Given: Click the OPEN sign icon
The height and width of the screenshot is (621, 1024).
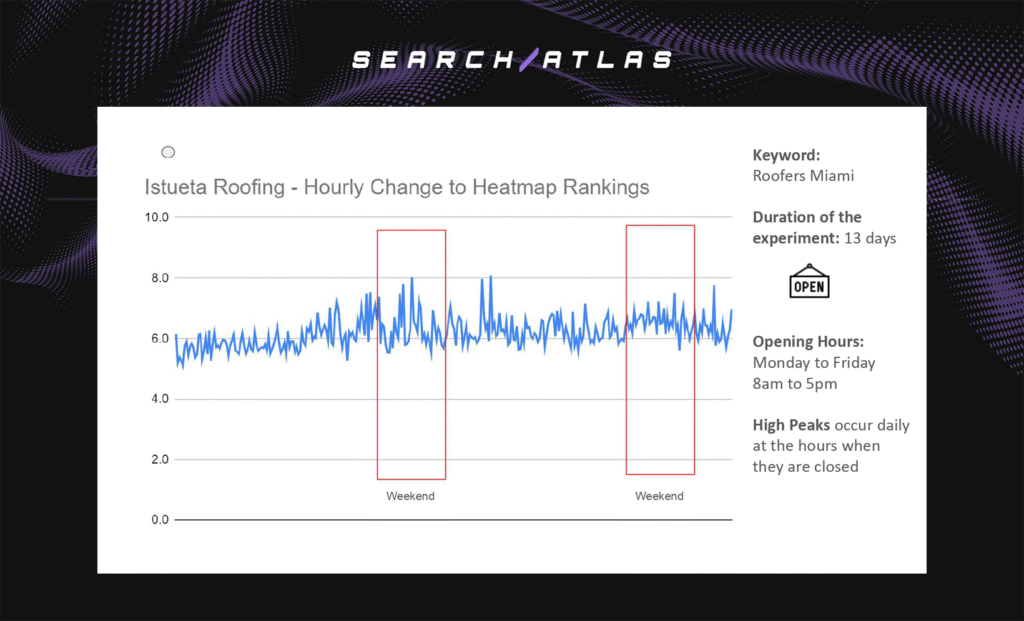Looking at the screenshot, I should (809, 281).
